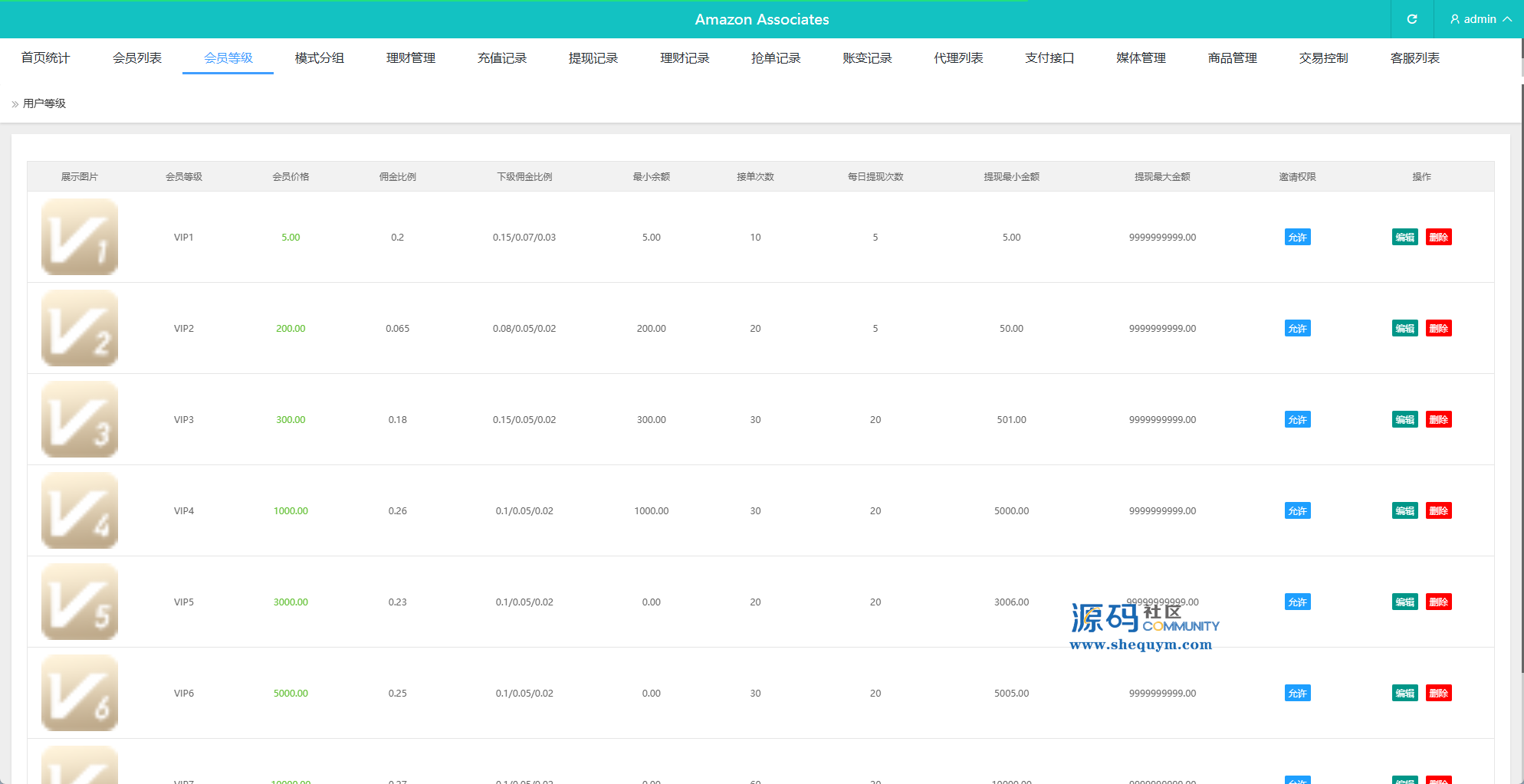The image size is (1524, 784).
Task: Select the 提现记录 tab
Action: tap(593, 58)
